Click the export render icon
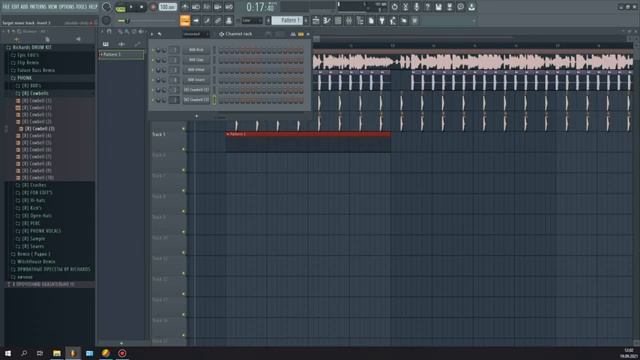The height and width of the screenshot is (360, 640). tap(449, 7)
